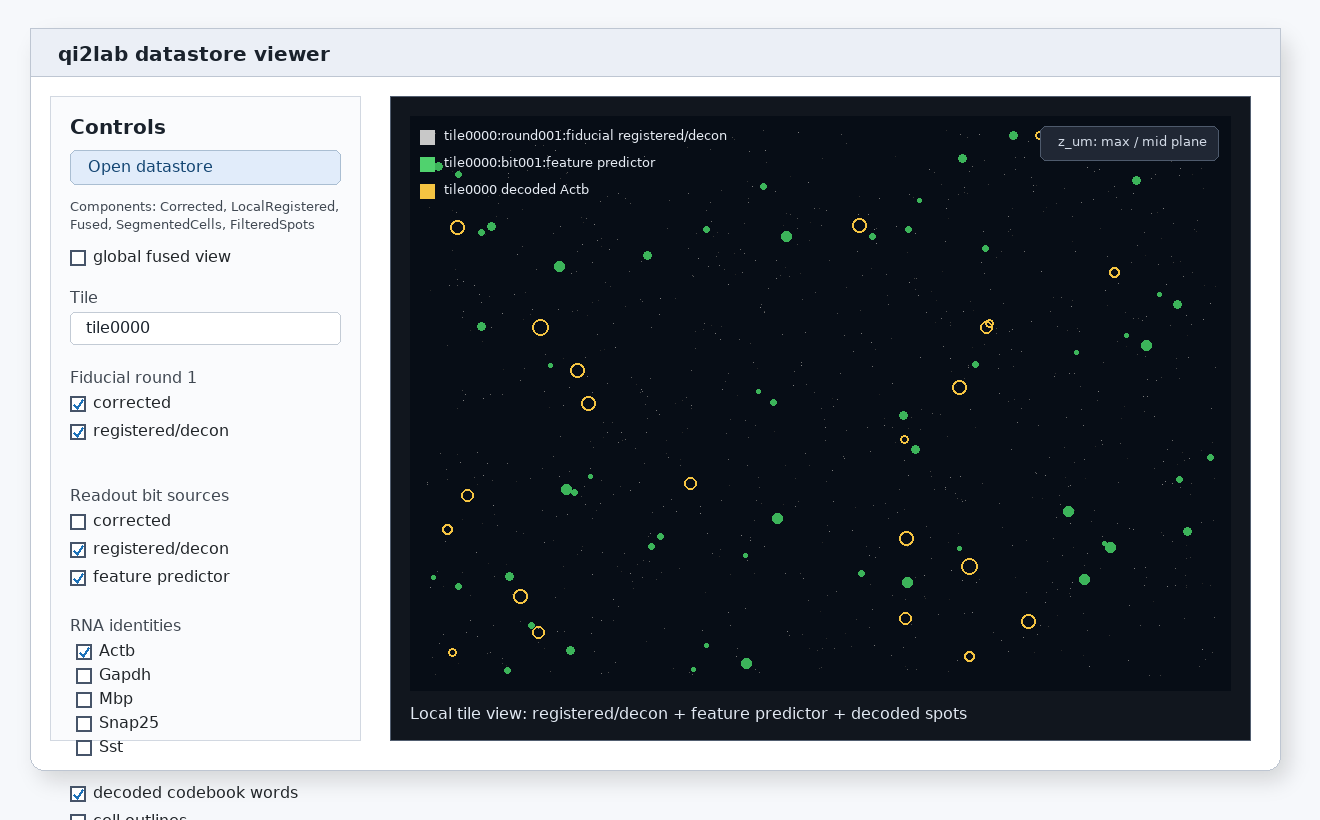Disable Readout bit sources registered/decon

tap(78, 550)
